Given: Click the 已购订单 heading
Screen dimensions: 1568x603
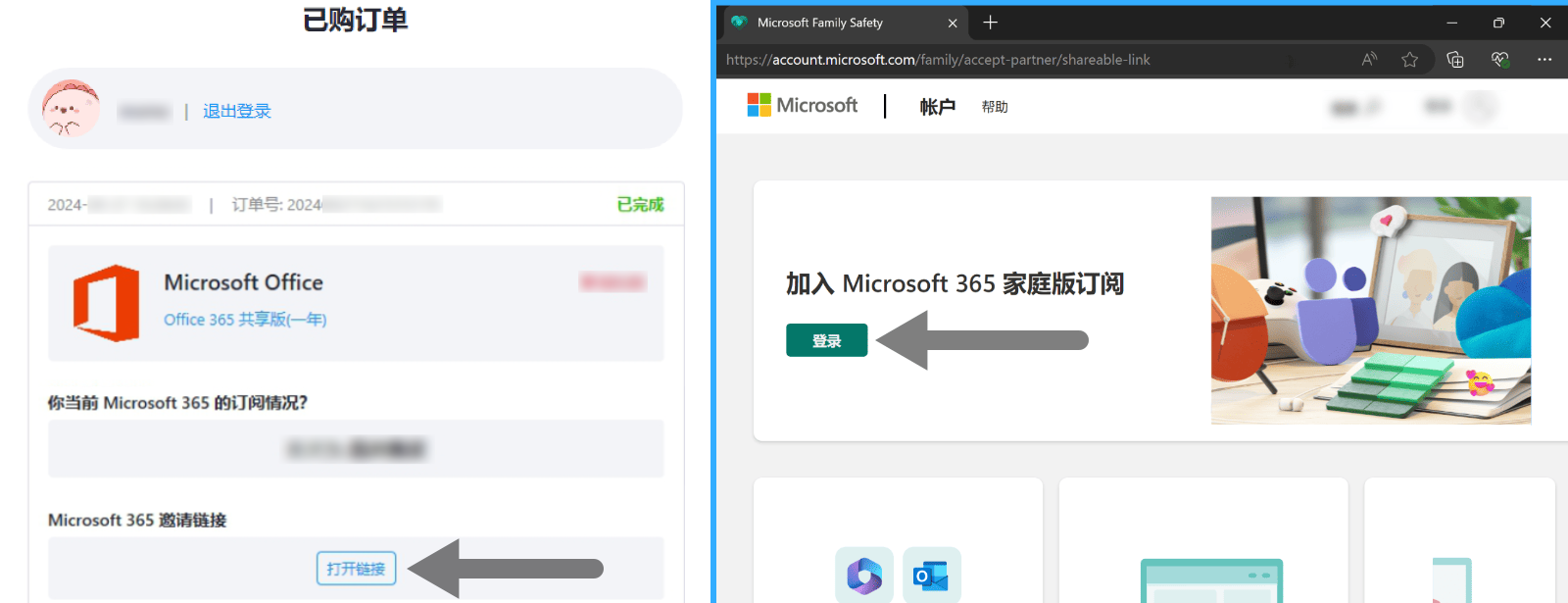Looking at the screenshot, I should (x=355, y=20).
